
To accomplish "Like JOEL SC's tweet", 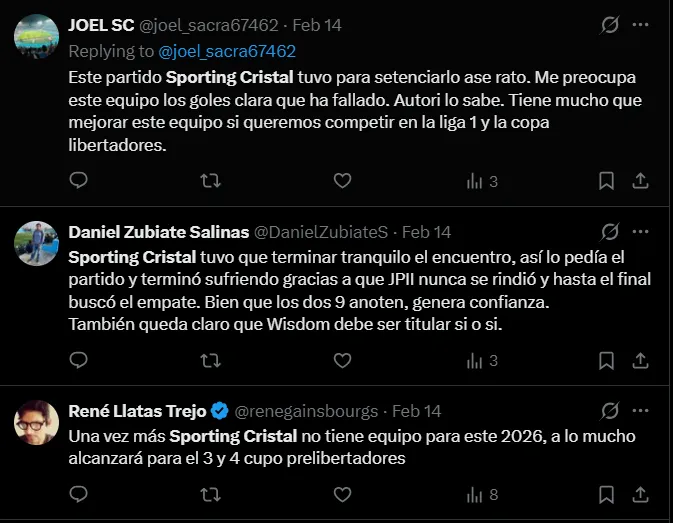I will (342, 181).
